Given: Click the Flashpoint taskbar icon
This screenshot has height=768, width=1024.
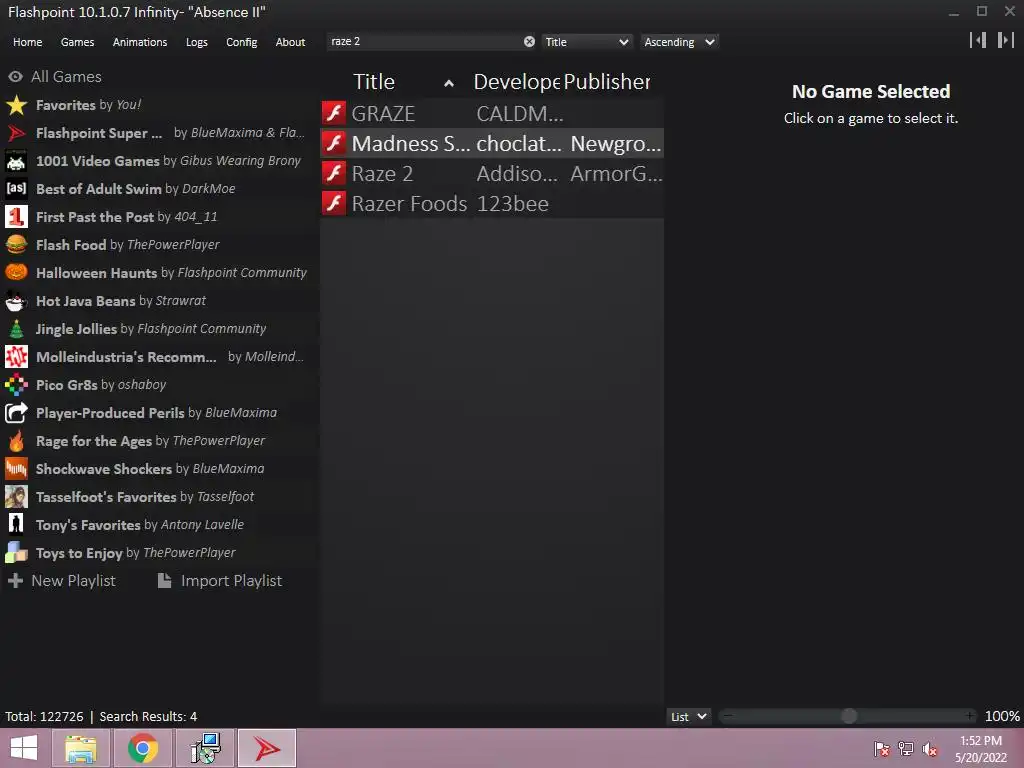Looking at the screenshot, I should coord(267,748).
